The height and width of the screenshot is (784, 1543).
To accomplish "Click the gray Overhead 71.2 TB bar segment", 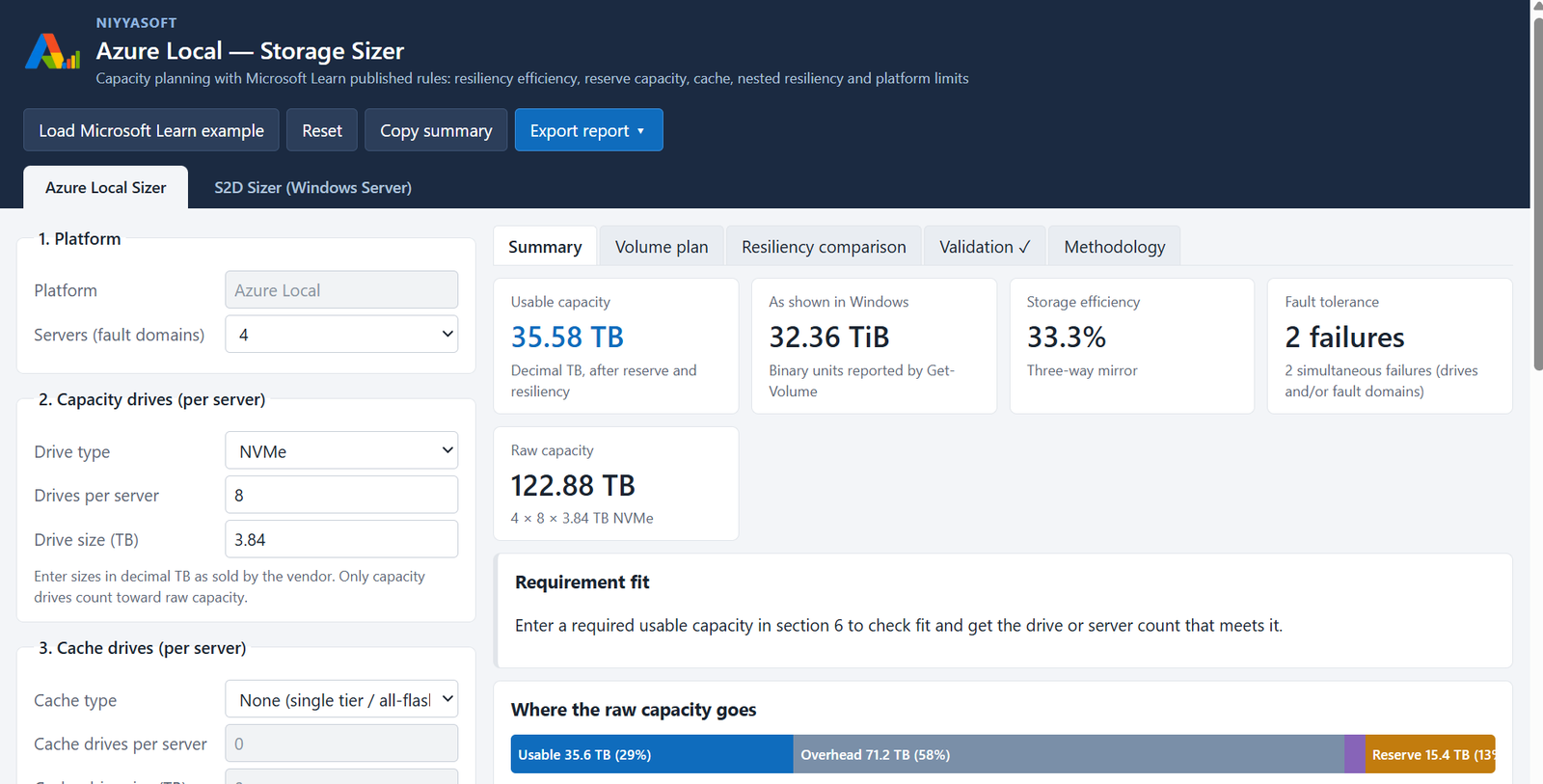I will 1069,754.
